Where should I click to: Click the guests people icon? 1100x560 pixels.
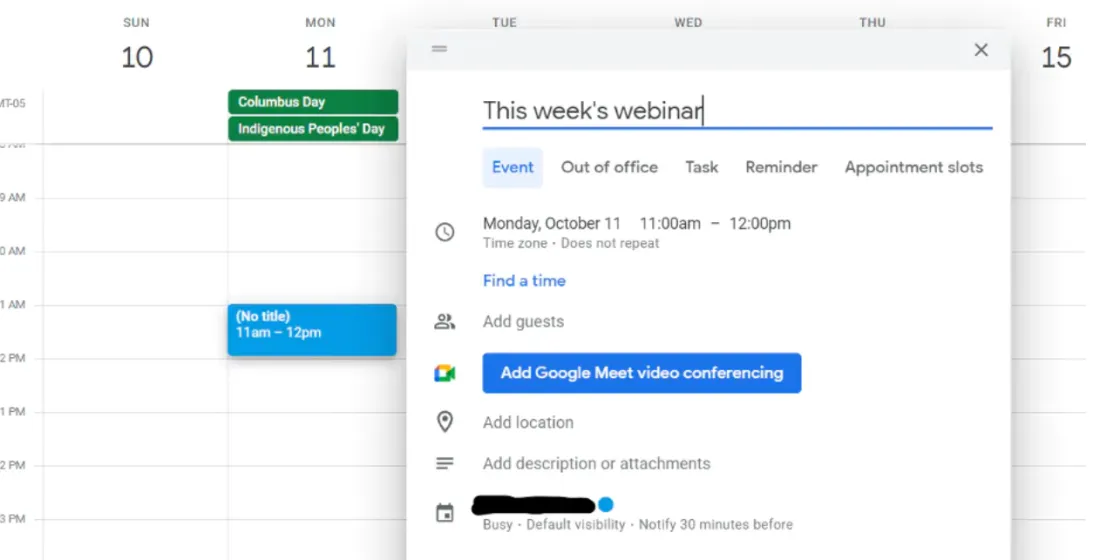coord(445,321)
